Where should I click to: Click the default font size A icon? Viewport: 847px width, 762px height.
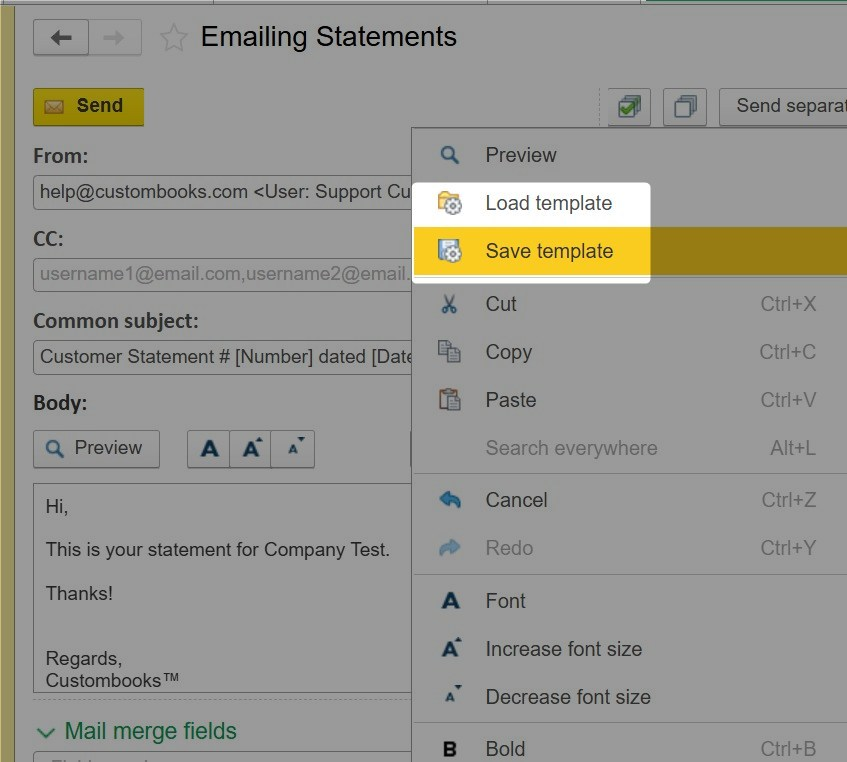[x=209, y=449]
